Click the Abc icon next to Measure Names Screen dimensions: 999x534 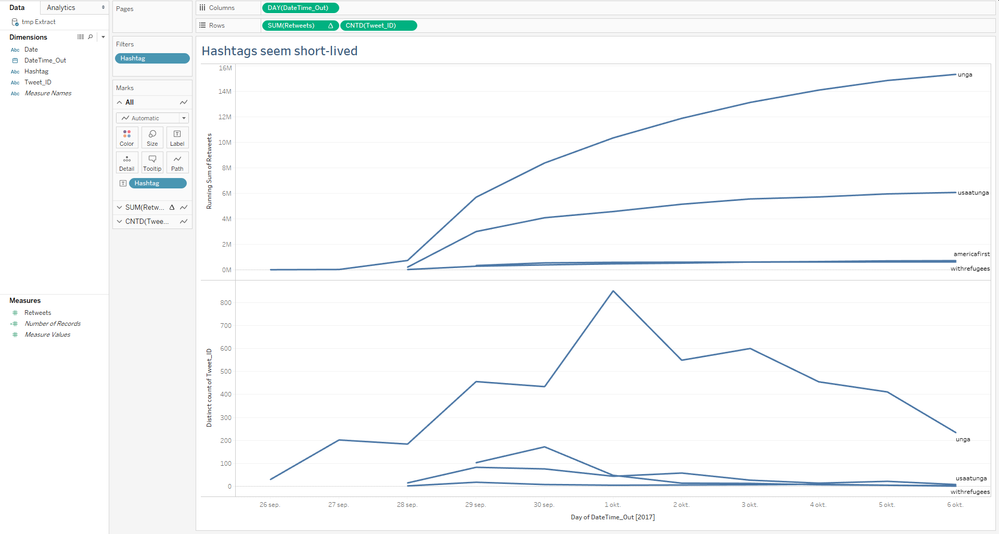15,93
